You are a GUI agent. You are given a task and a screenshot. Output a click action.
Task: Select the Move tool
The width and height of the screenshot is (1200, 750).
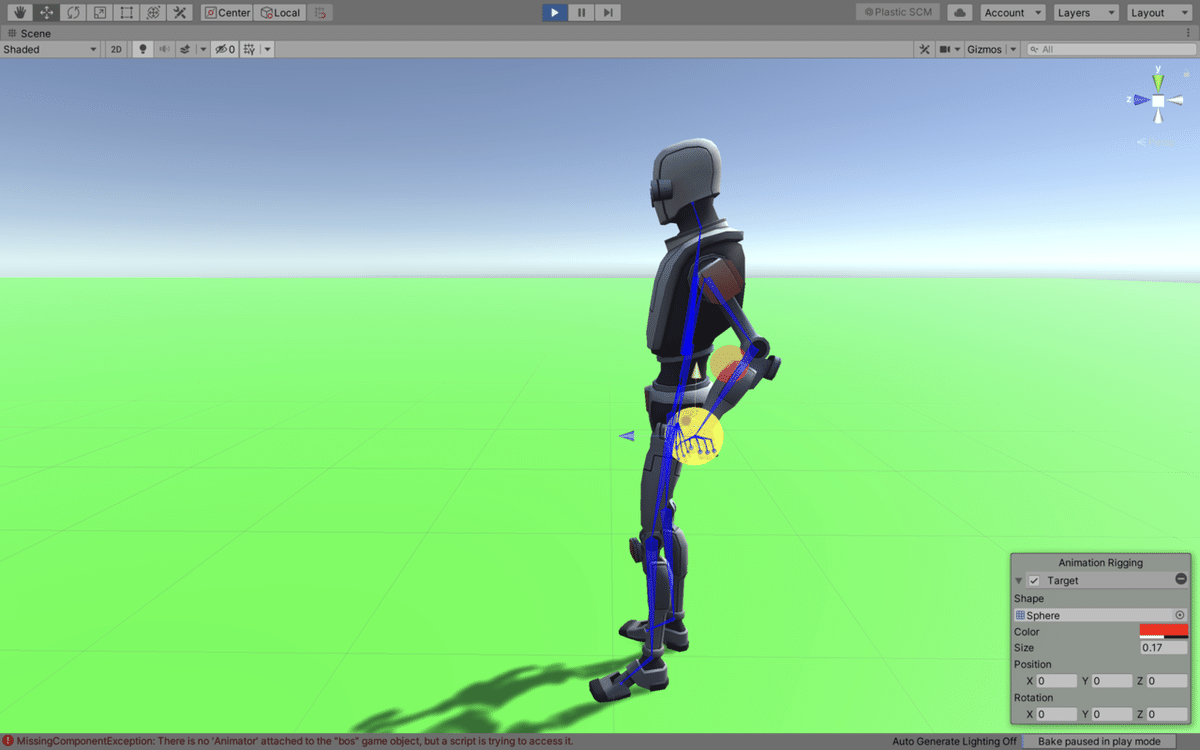pyautogui.click(x=46, y=12)
